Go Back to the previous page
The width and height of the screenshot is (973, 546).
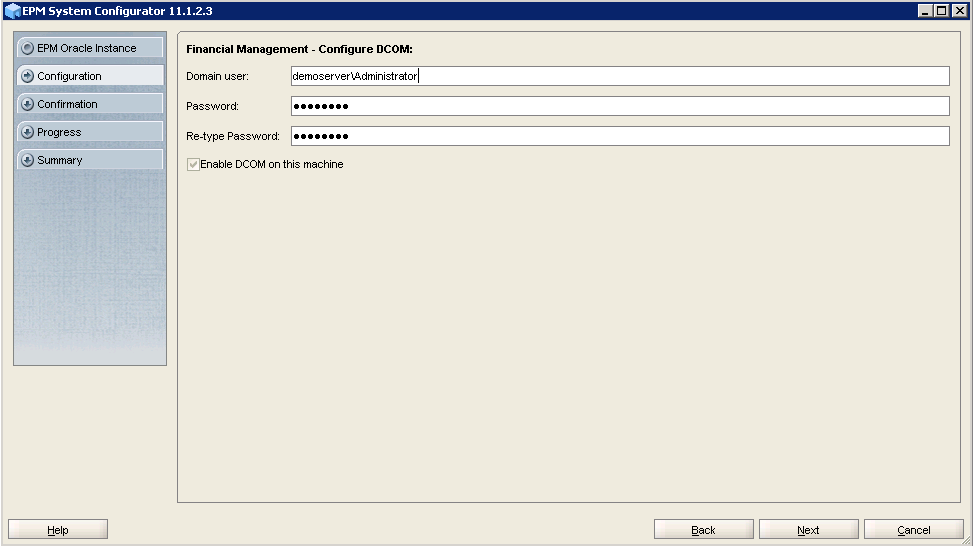point(703,529)
